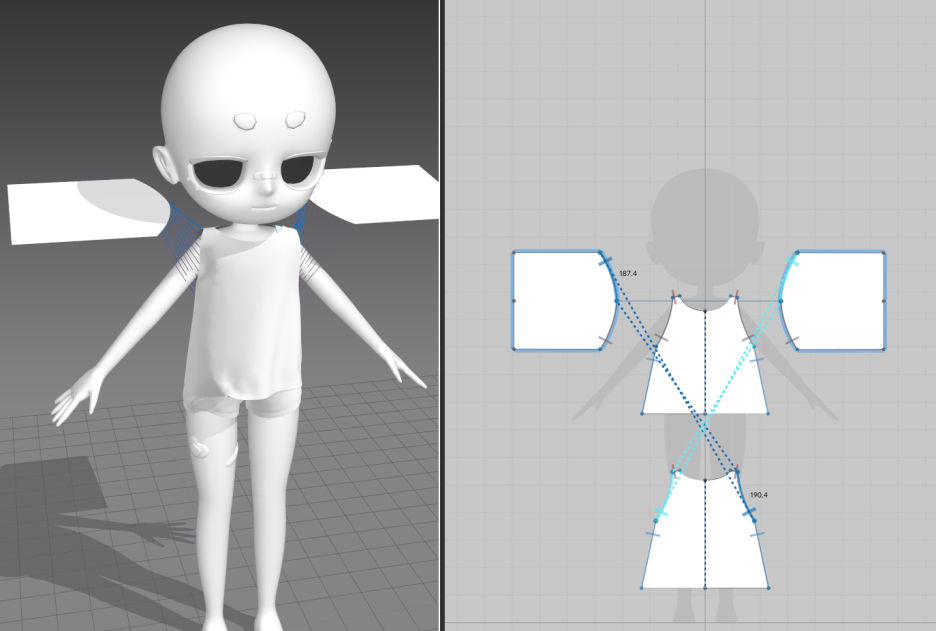Pick the left floating sleeve panel in 3D view
The image size is (936, 631).
[84, 212]
